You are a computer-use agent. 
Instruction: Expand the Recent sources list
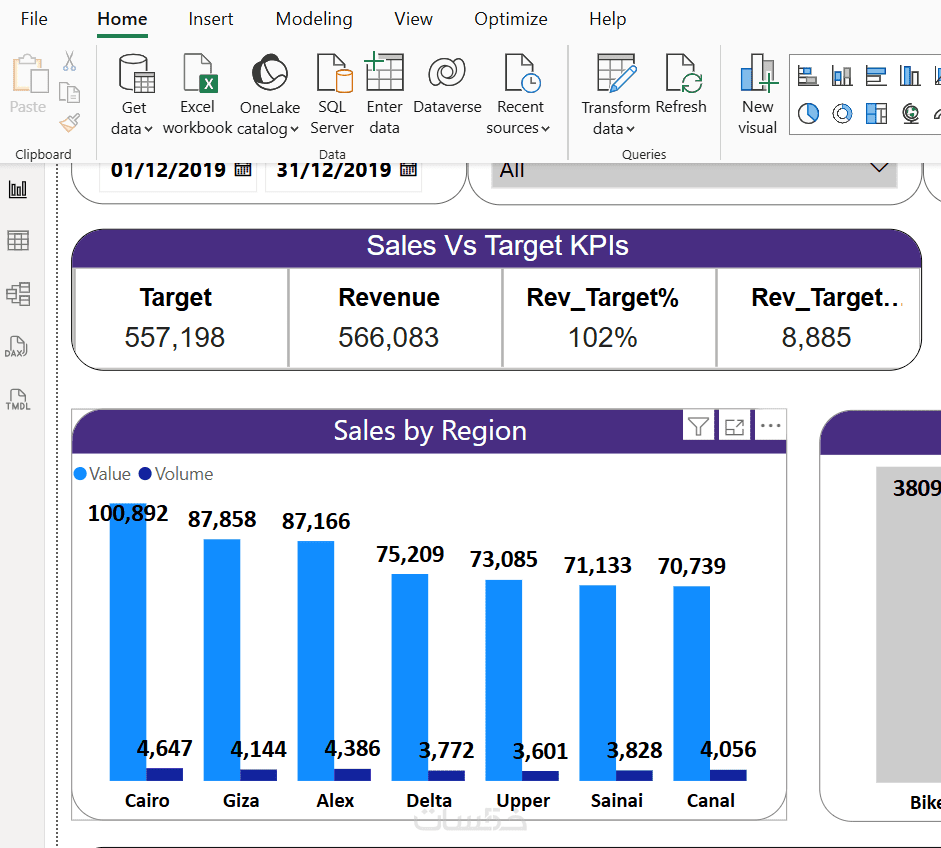pos(519,95)
